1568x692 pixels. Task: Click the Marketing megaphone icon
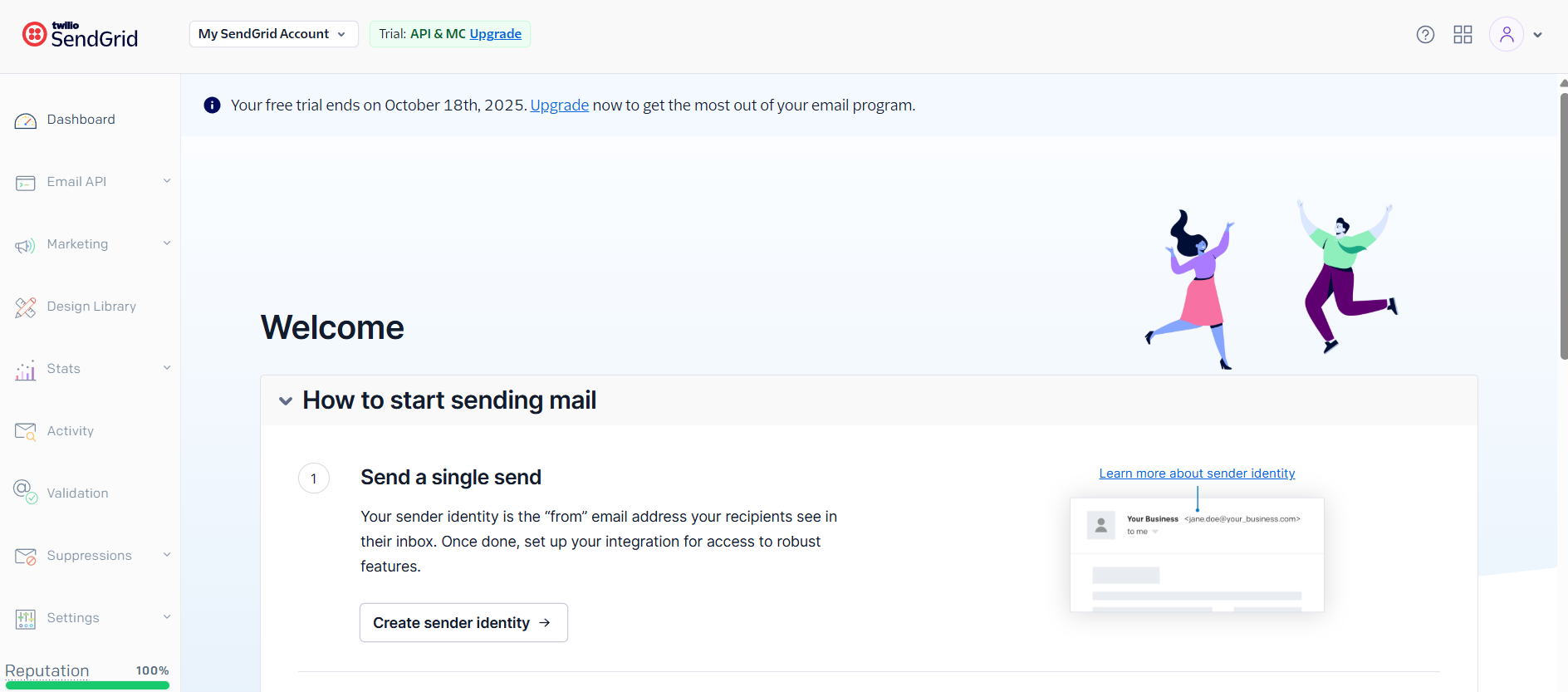[26, 246]
